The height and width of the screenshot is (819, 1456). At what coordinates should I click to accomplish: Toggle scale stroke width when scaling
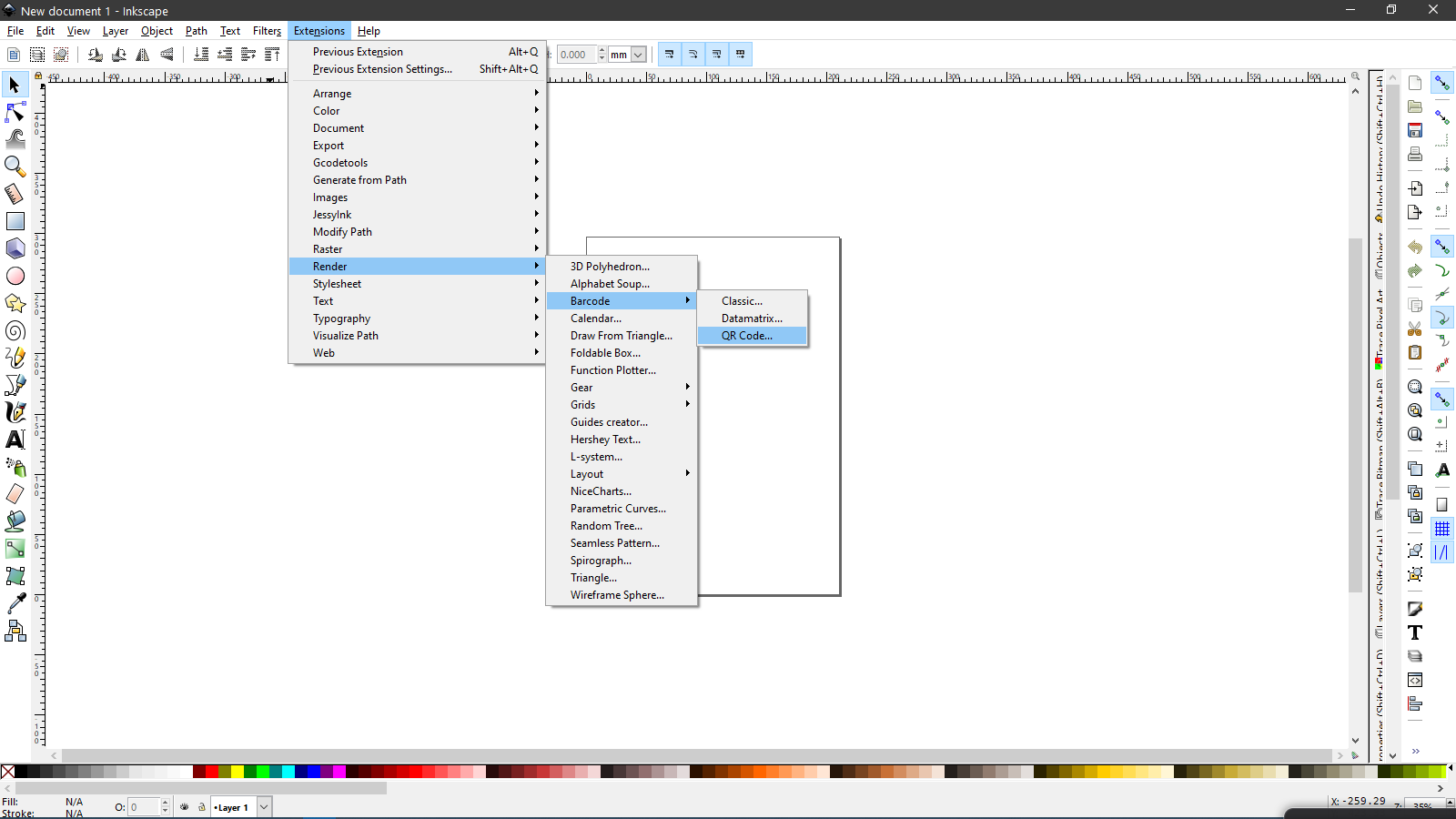point(670,55)
